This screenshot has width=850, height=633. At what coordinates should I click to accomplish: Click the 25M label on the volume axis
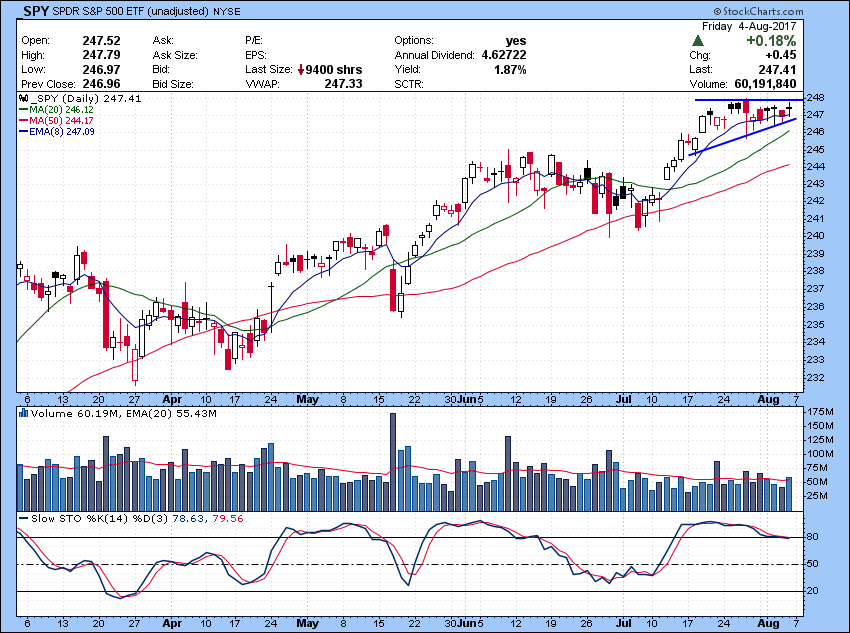[x=816, y=495]
